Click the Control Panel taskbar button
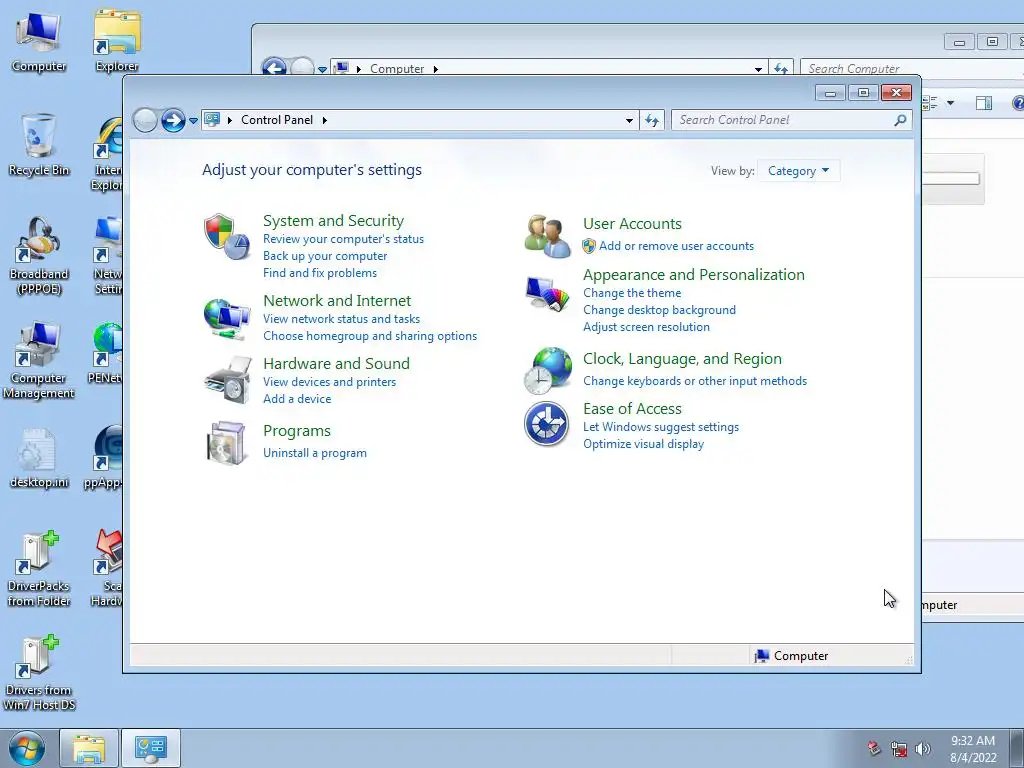The height and width of the screenshot is (768, 1024). (151, 748)
